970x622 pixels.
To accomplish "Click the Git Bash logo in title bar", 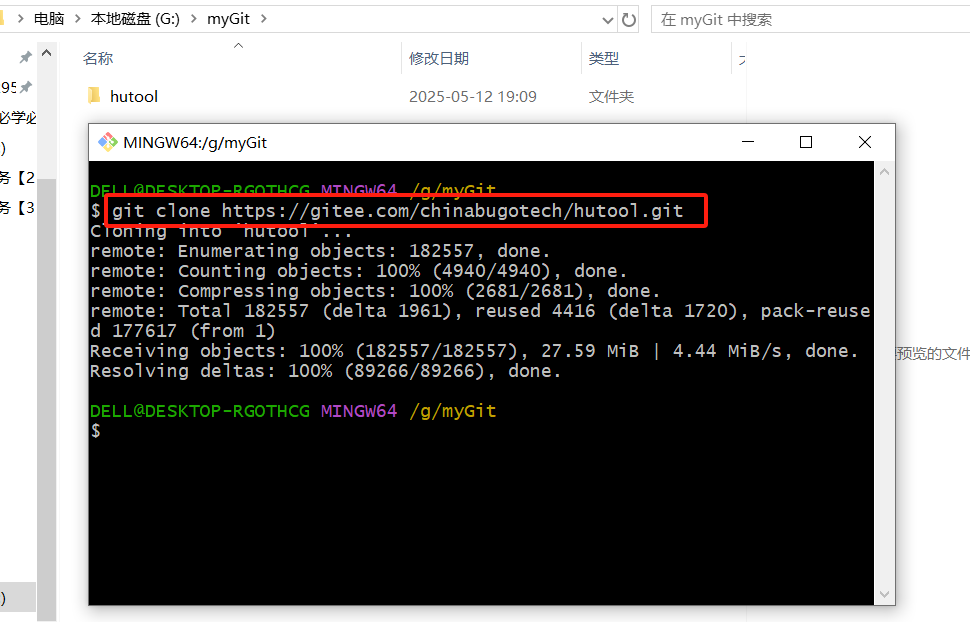I will 108,142.
